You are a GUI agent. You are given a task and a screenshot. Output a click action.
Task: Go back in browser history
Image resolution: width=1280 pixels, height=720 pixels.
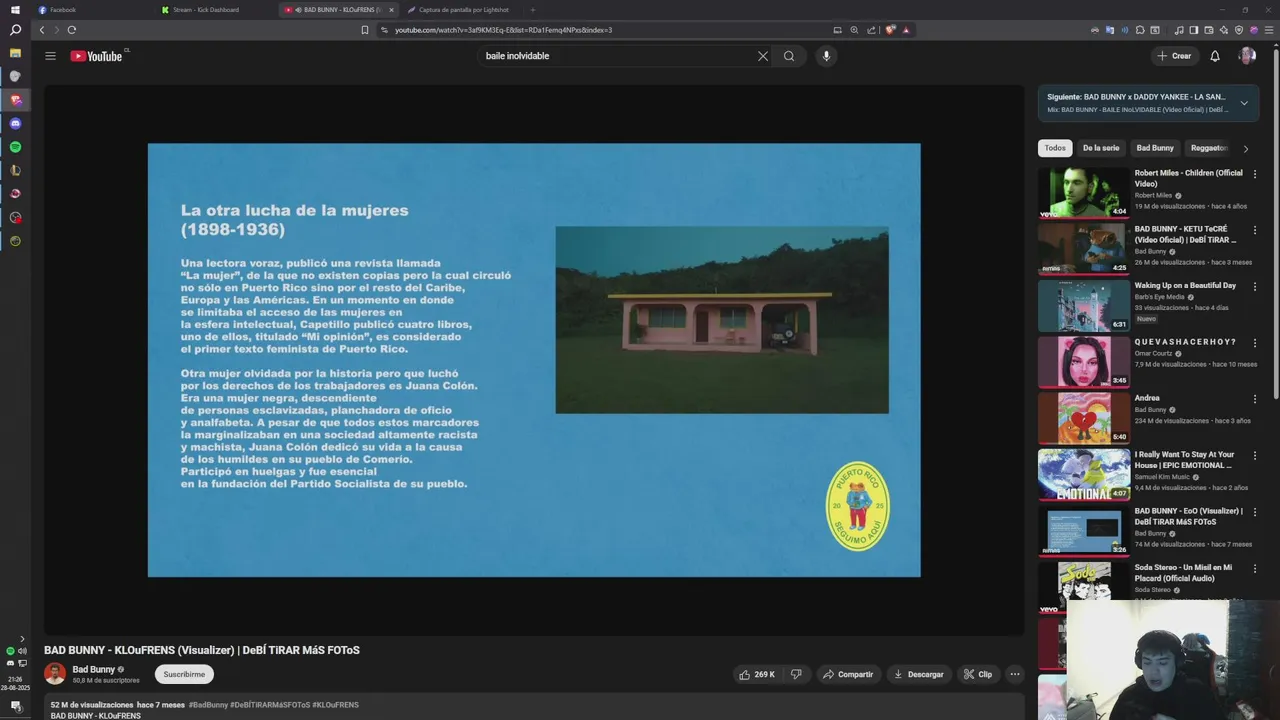(x=42, y=30)
